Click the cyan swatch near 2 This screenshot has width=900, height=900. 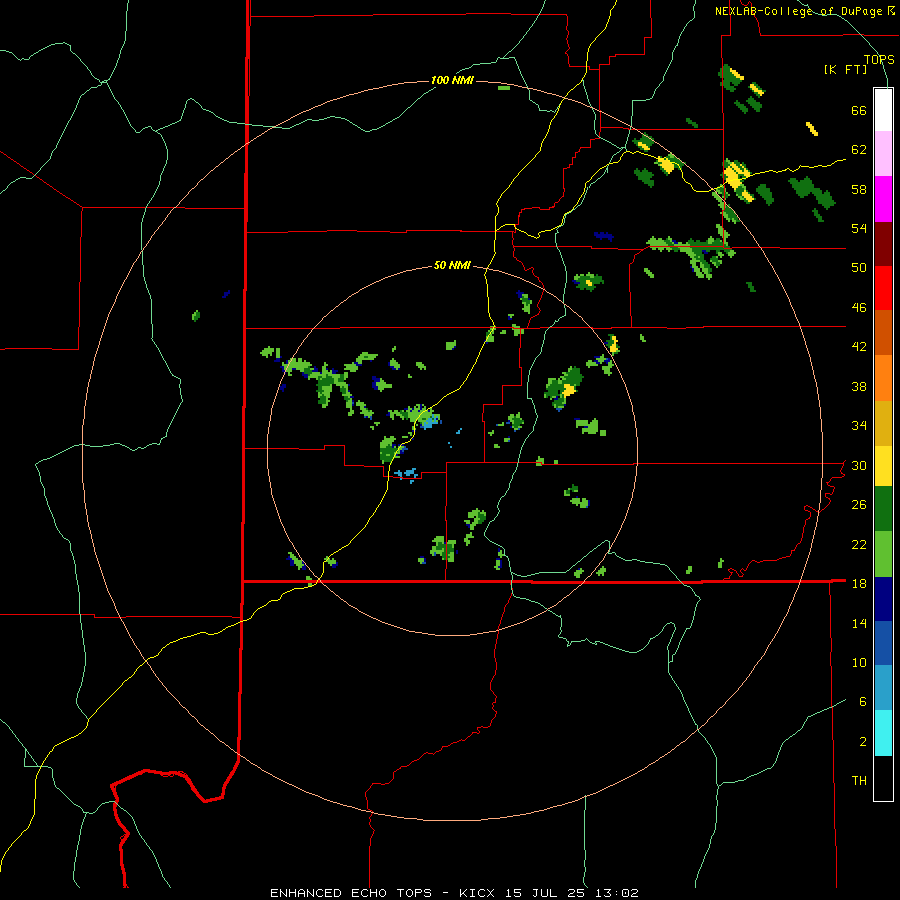pyautogui.click(x=883, y=733)
